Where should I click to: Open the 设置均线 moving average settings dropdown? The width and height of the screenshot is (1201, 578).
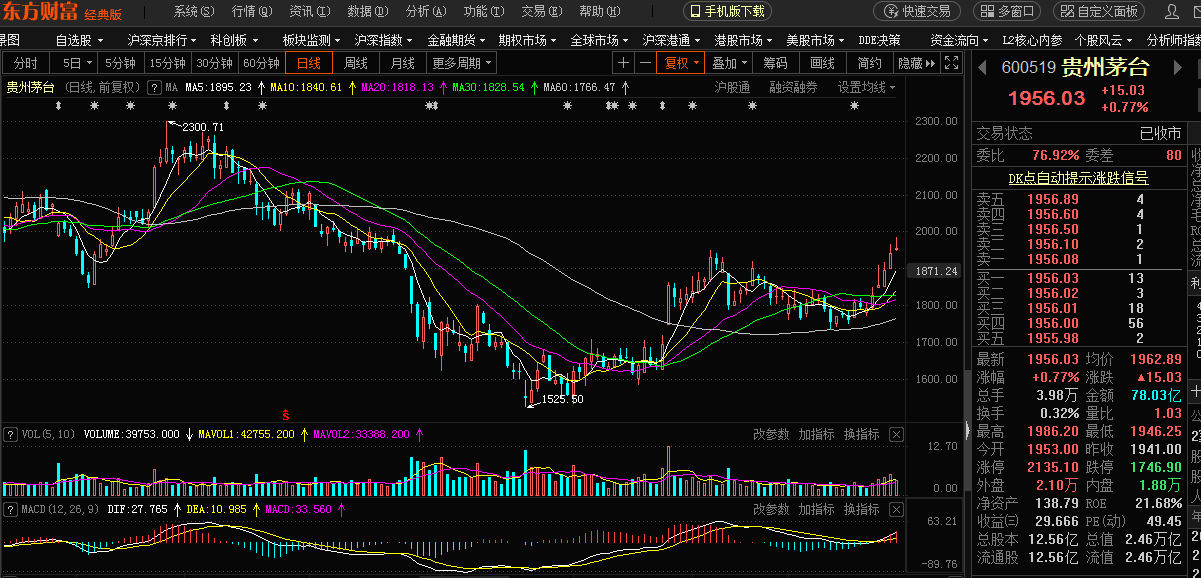tap(866, 87)
